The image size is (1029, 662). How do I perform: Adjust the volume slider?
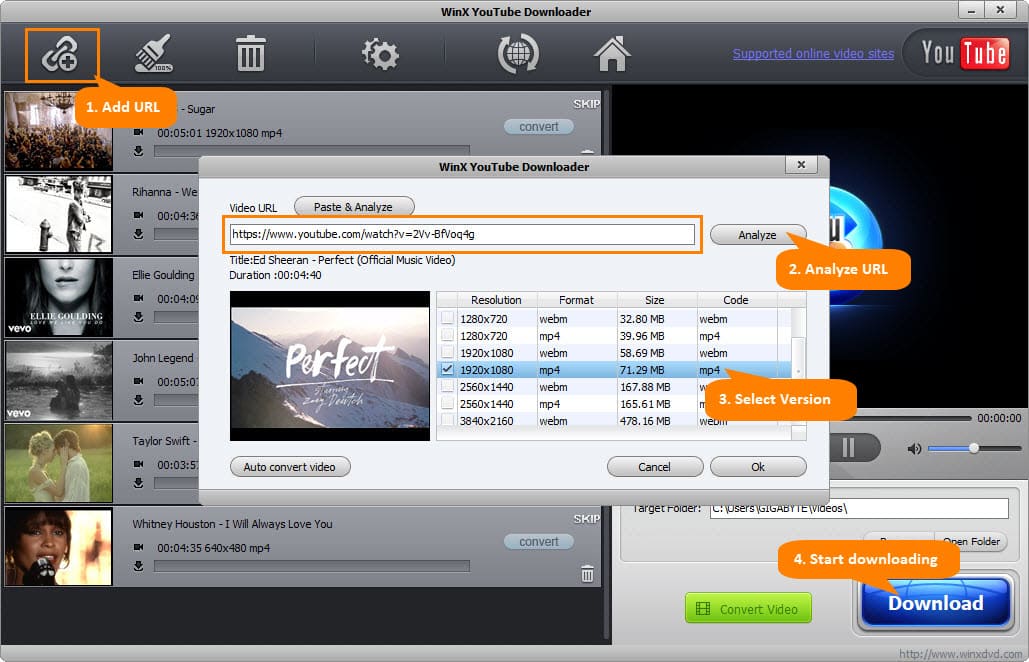point(975,448)
